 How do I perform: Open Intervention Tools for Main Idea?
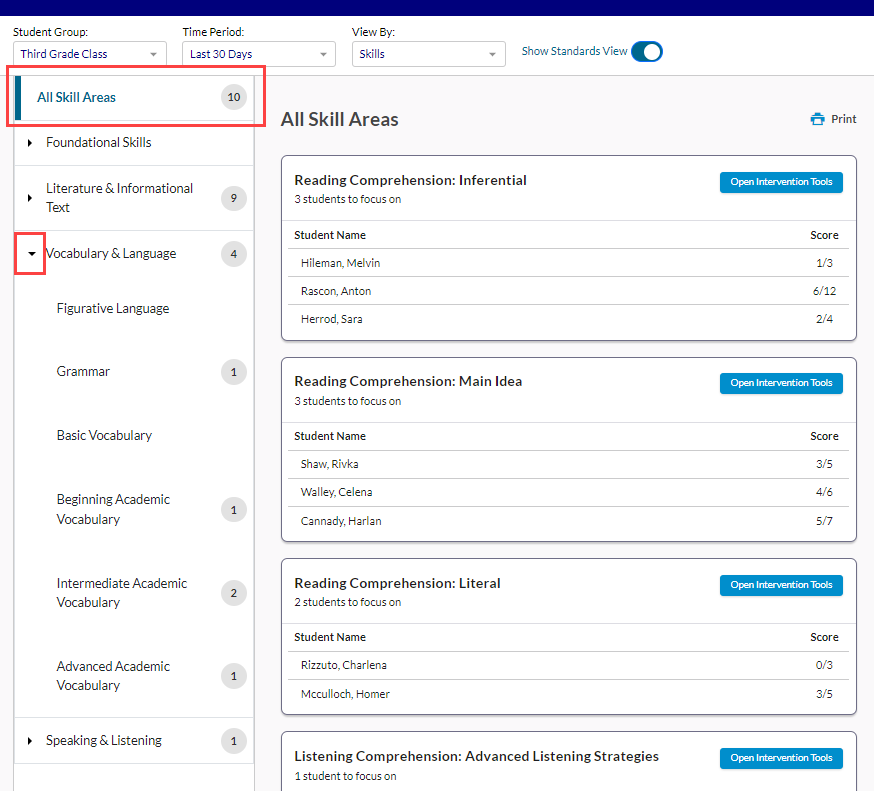[781, 383]
